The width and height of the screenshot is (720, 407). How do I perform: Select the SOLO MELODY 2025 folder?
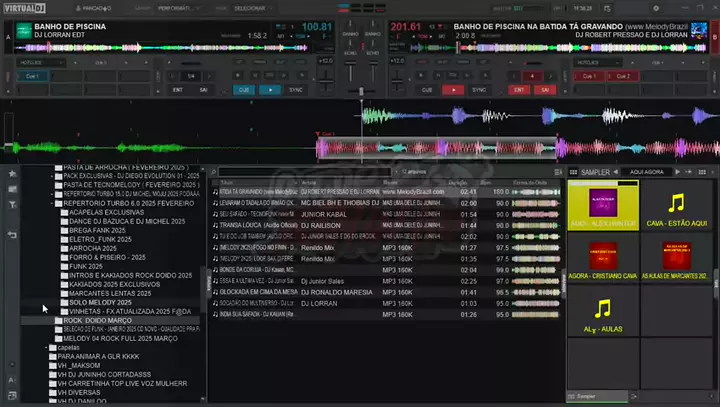coord(100,302)
